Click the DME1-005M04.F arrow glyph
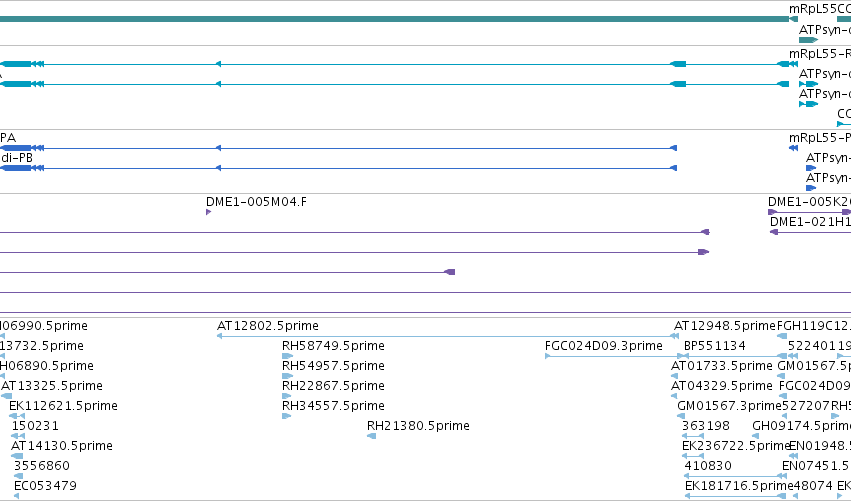The height and width of the screenshot is (501, 851). coord(208,212)
